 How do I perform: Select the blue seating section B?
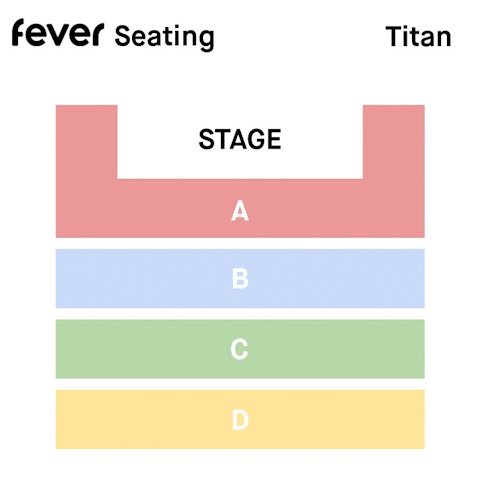[x=240, y=278]
